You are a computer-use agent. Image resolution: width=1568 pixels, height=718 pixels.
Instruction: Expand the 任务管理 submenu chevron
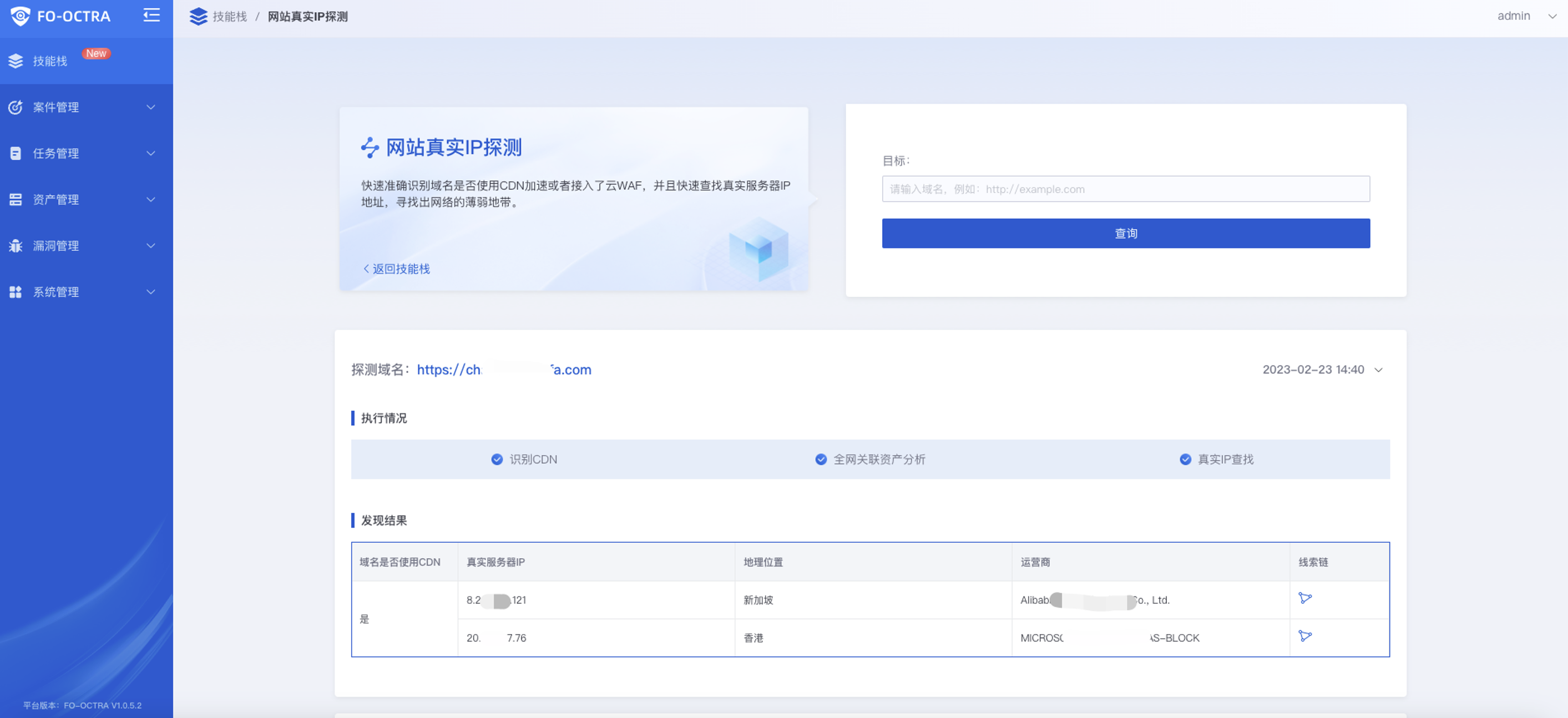click(151, 153)
